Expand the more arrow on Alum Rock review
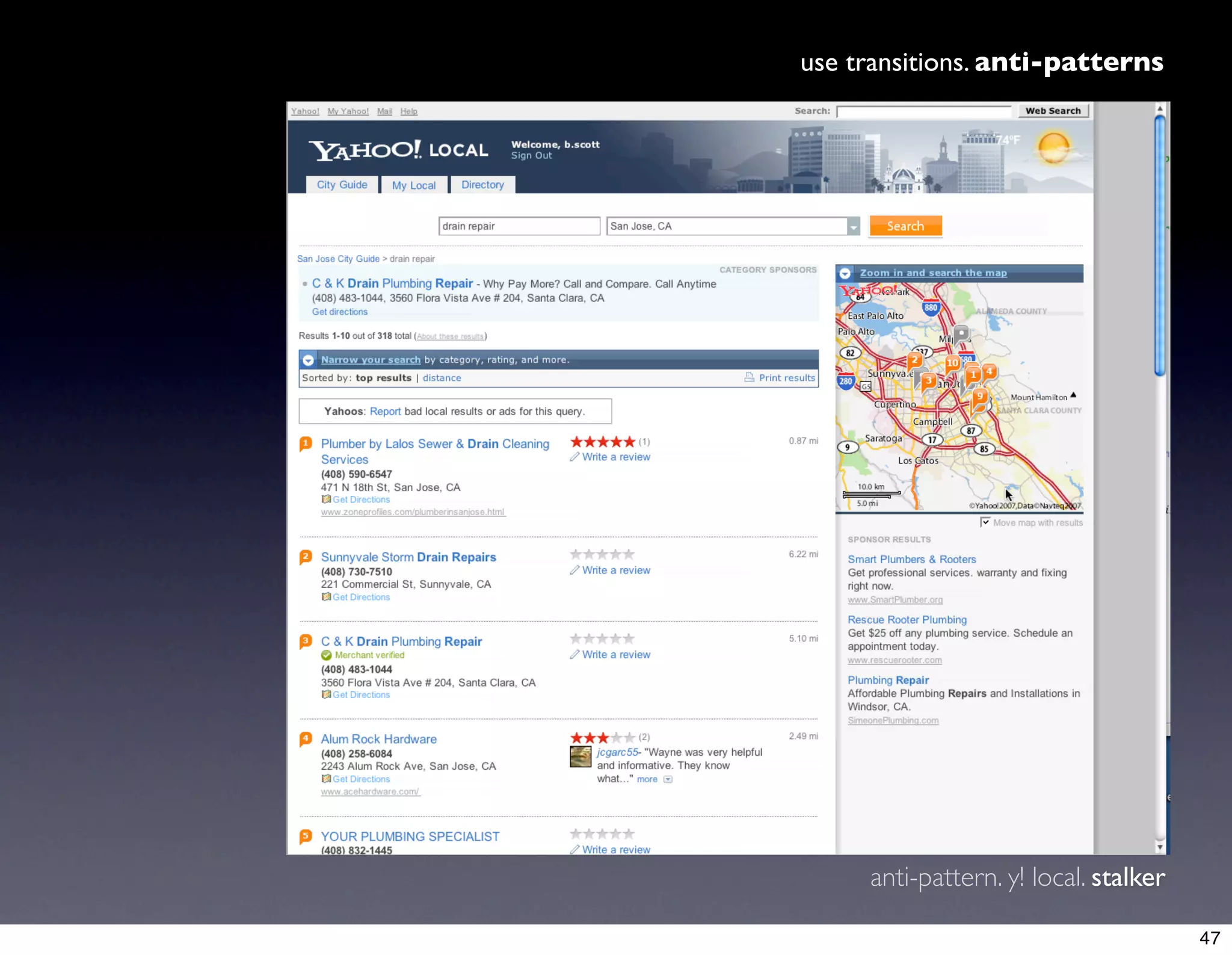The width and height of the screenshot is (1232, 955). tap(668, 779)
